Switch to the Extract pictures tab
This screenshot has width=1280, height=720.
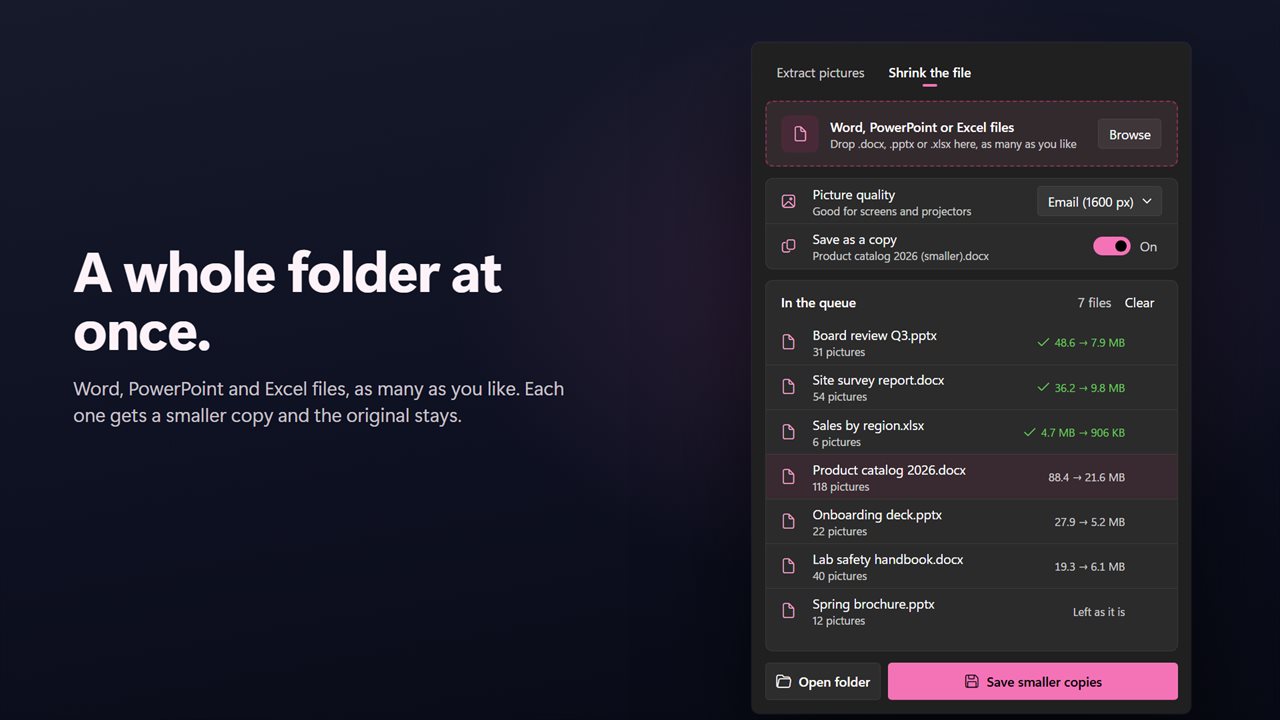coord(820,73)
